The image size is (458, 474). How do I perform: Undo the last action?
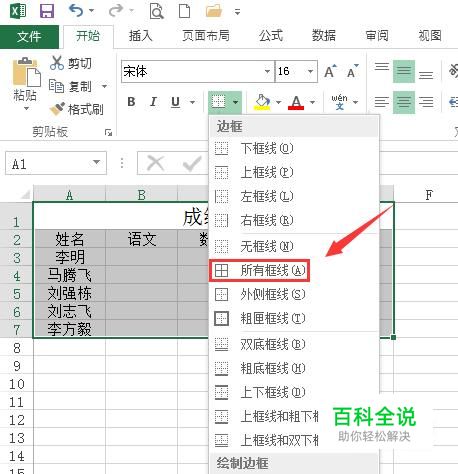click(x=76, y=11)
